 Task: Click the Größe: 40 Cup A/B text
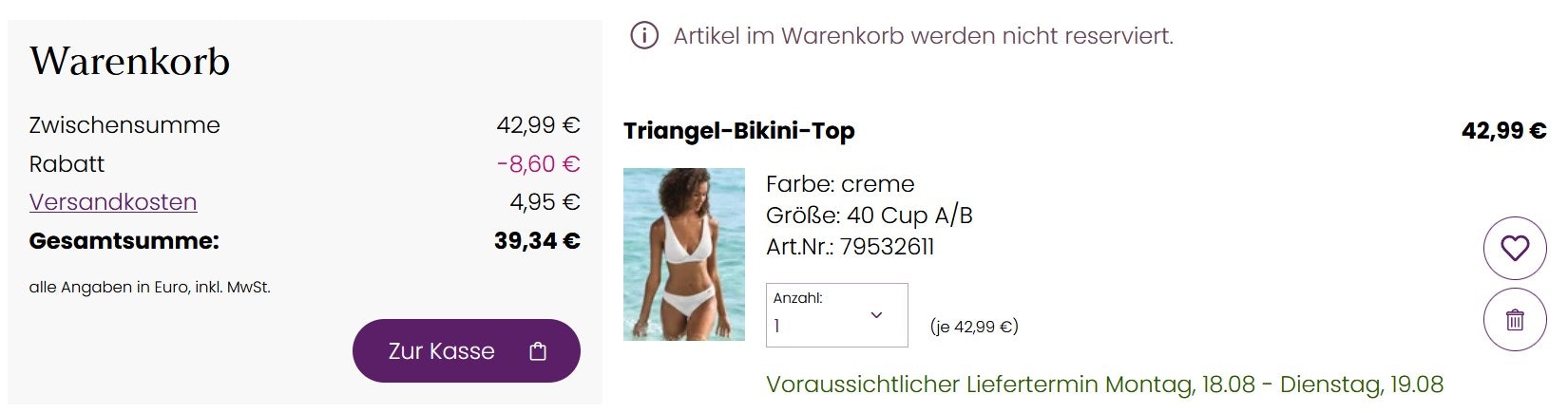tap(870, 216)
